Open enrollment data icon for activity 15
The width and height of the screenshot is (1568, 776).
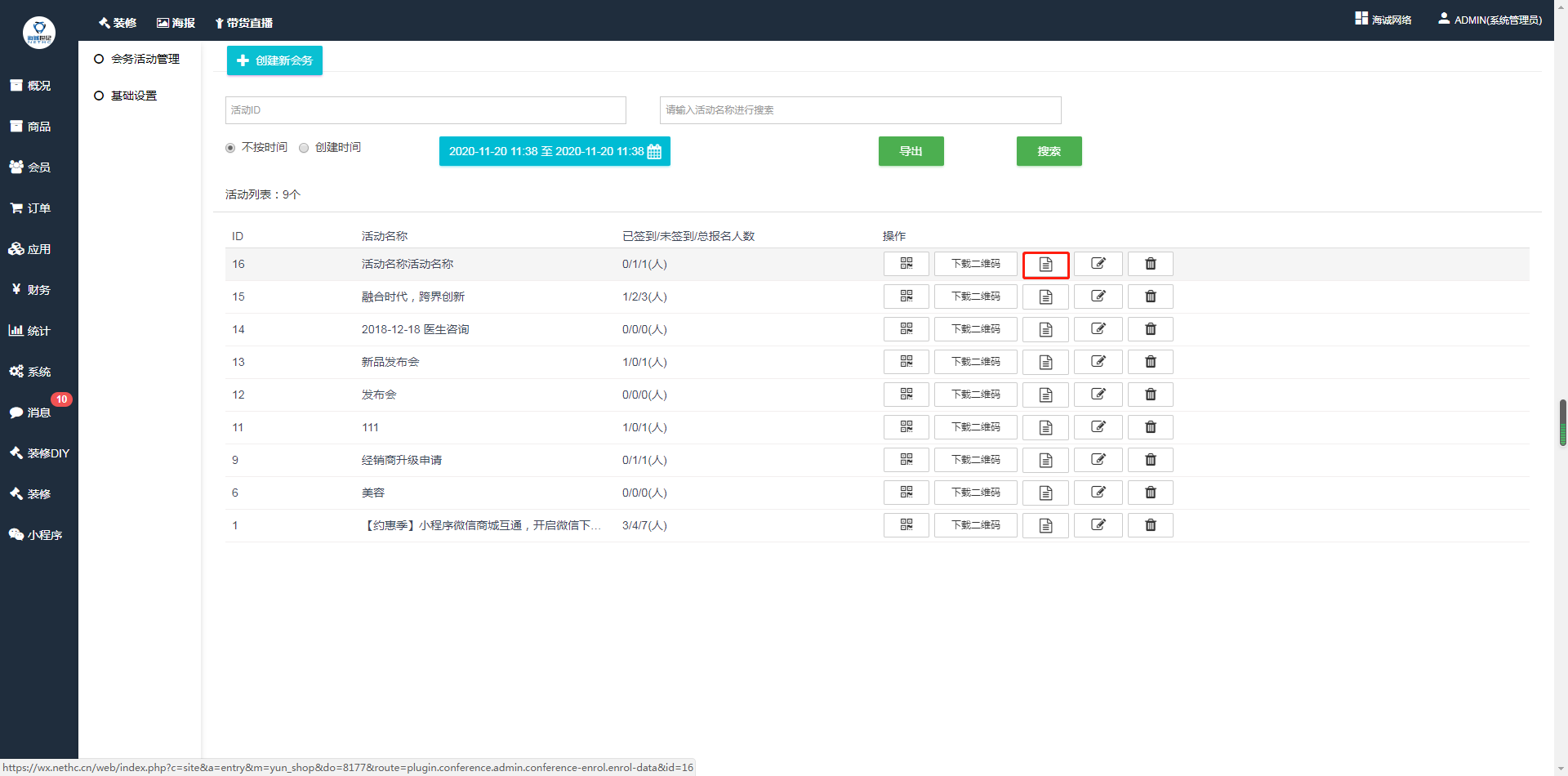click(1045, 297)
